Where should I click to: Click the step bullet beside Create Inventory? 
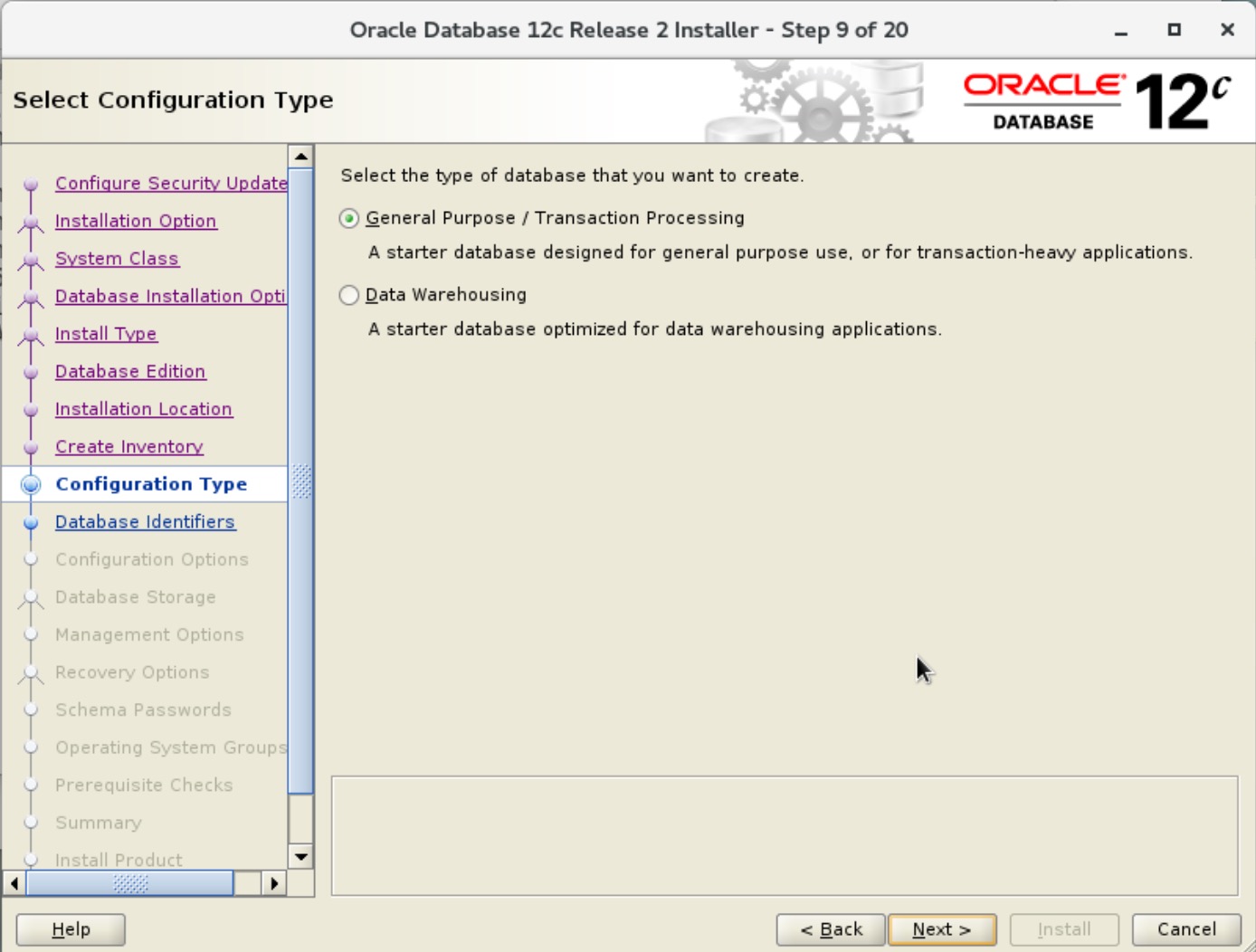[31, 448]
